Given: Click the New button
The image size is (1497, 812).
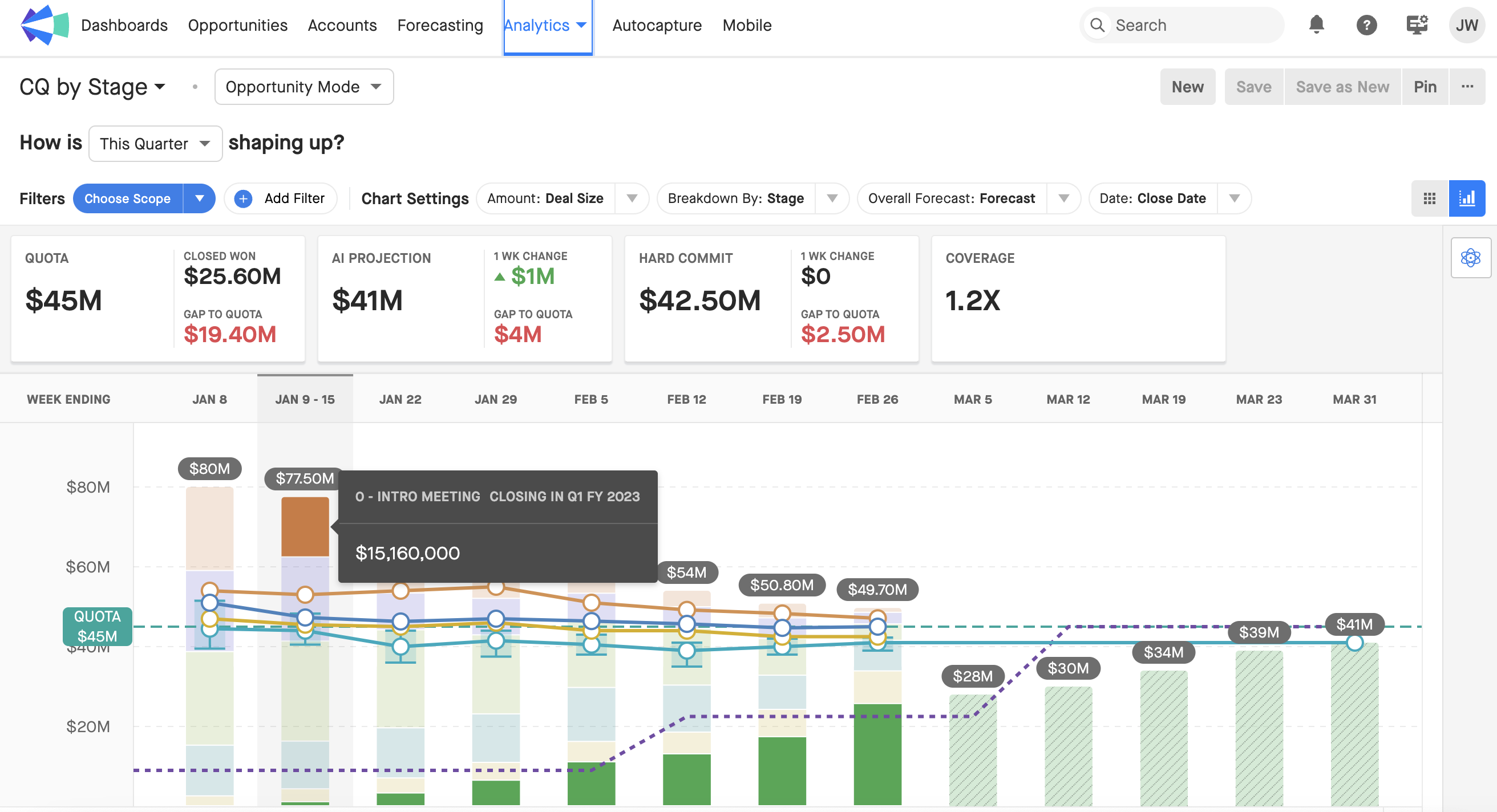Looking at the screenshot, I should [1187, 87].
